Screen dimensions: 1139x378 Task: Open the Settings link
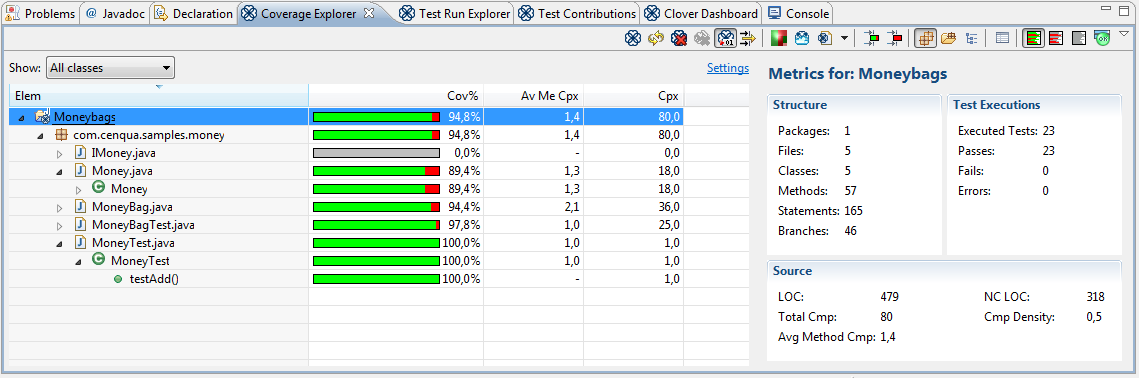(x=728, y=68)
